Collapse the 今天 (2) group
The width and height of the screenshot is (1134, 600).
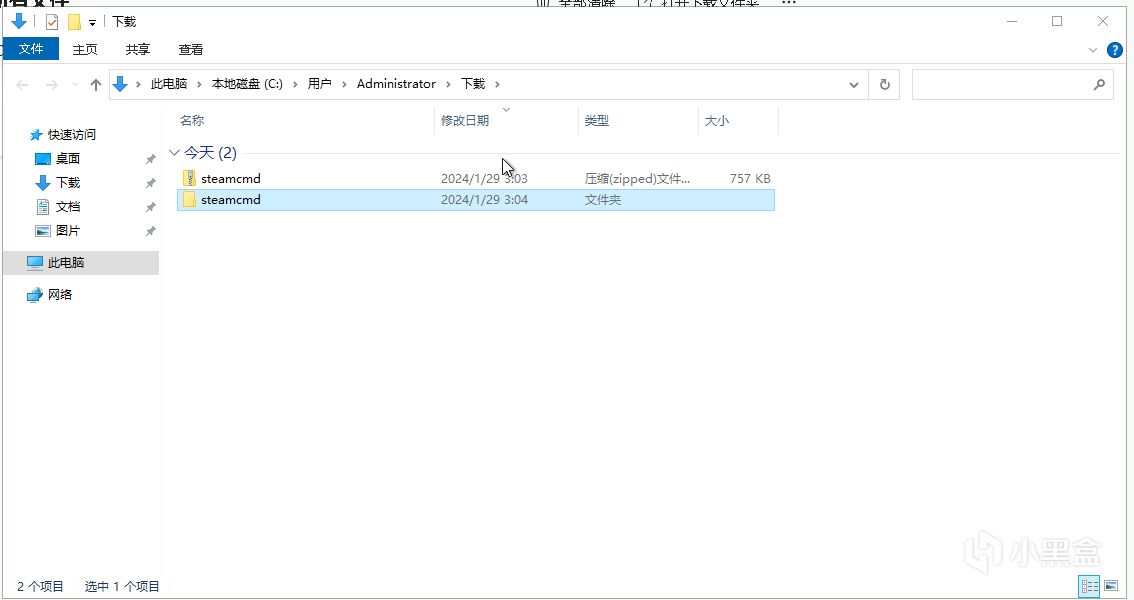(174, 153)
